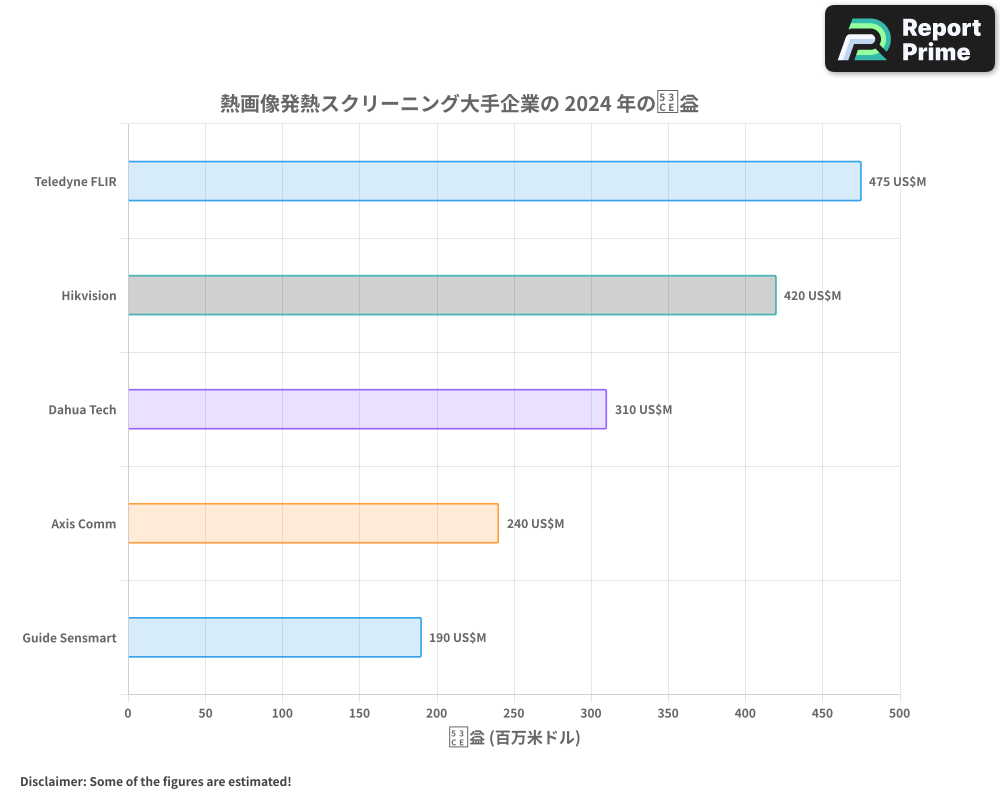This screenshot has height=800, width=1000.
Task: Click the 240 US$M value label
Action: pos(536,523)
